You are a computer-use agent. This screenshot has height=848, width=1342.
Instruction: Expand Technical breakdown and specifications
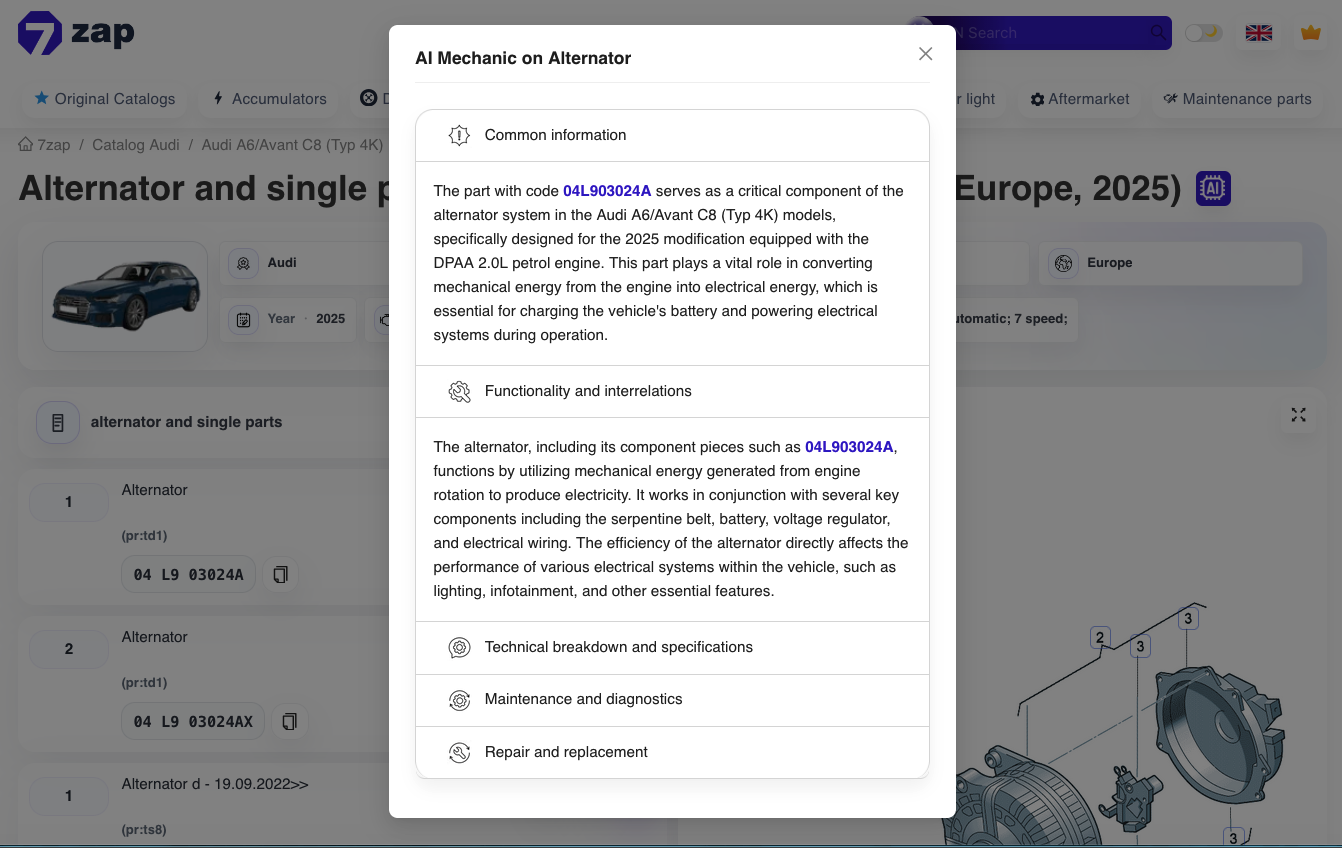672,647
